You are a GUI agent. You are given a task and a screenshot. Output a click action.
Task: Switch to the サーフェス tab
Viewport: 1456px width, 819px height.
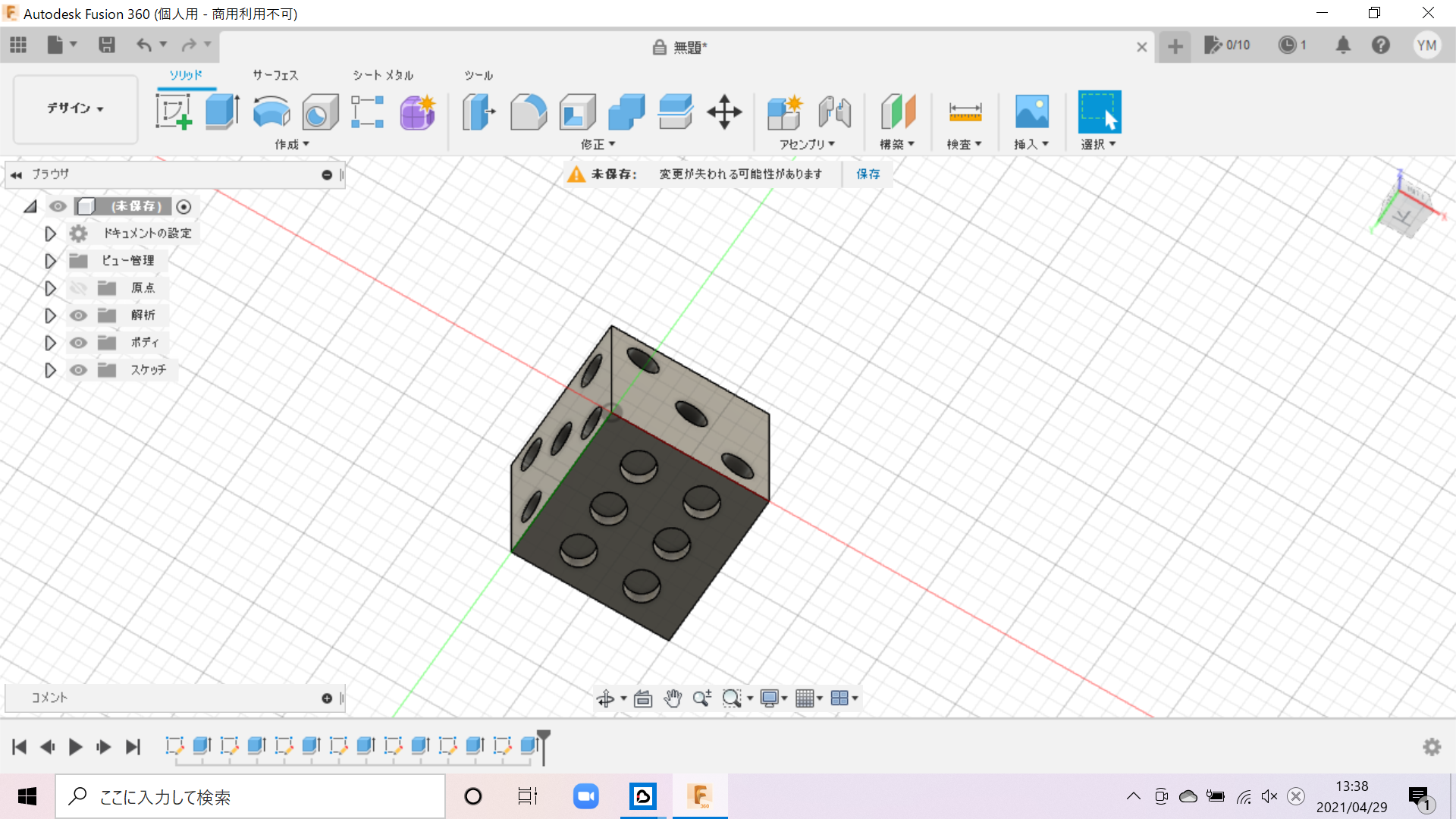(275, 75)
